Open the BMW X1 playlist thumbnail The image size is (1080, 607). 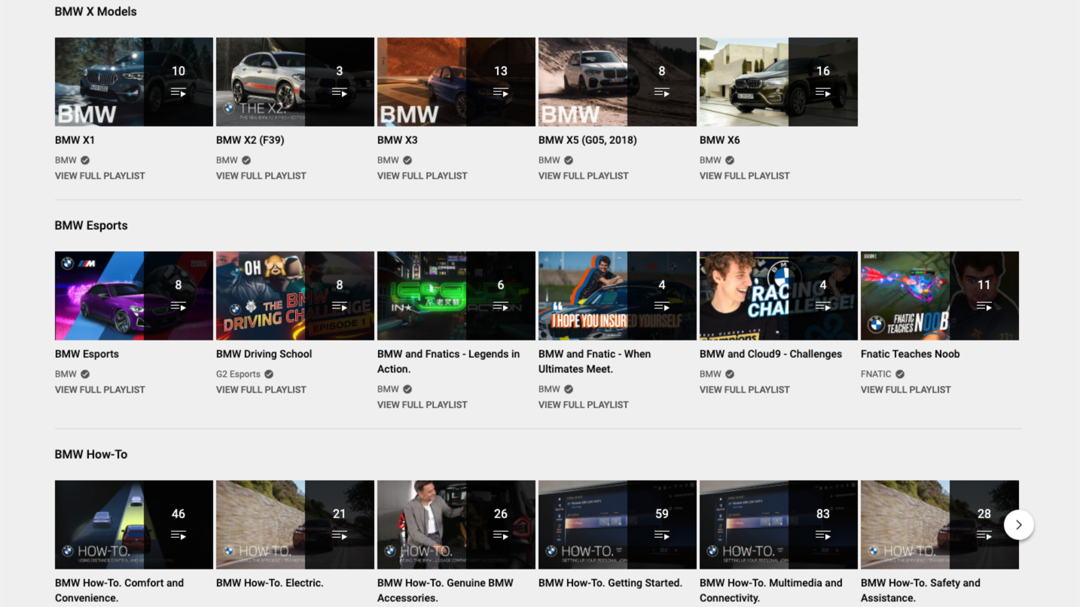point(134,82)
